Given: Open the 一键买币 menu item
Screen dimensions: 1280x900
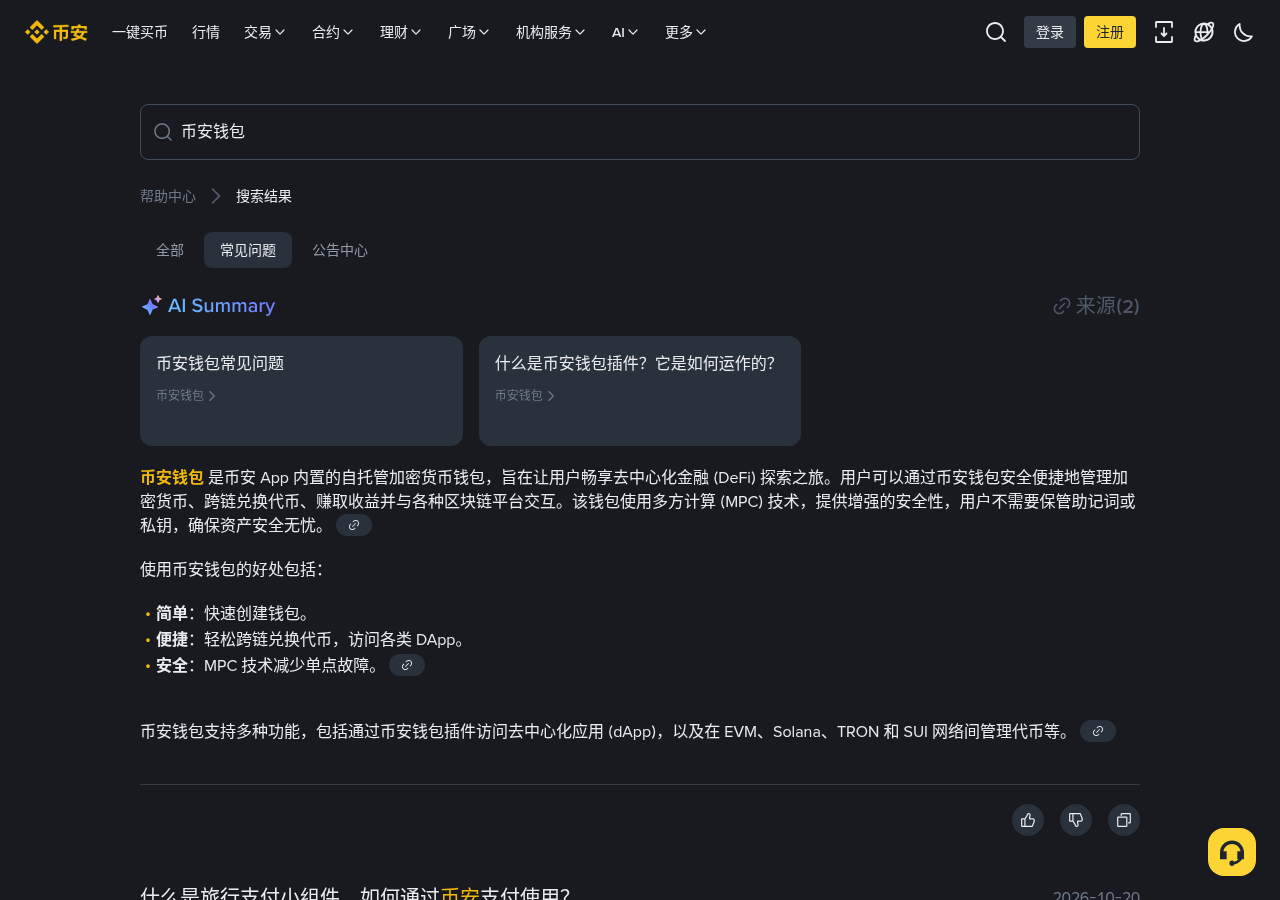Looking at the screenshot, I should coord(140,32).
